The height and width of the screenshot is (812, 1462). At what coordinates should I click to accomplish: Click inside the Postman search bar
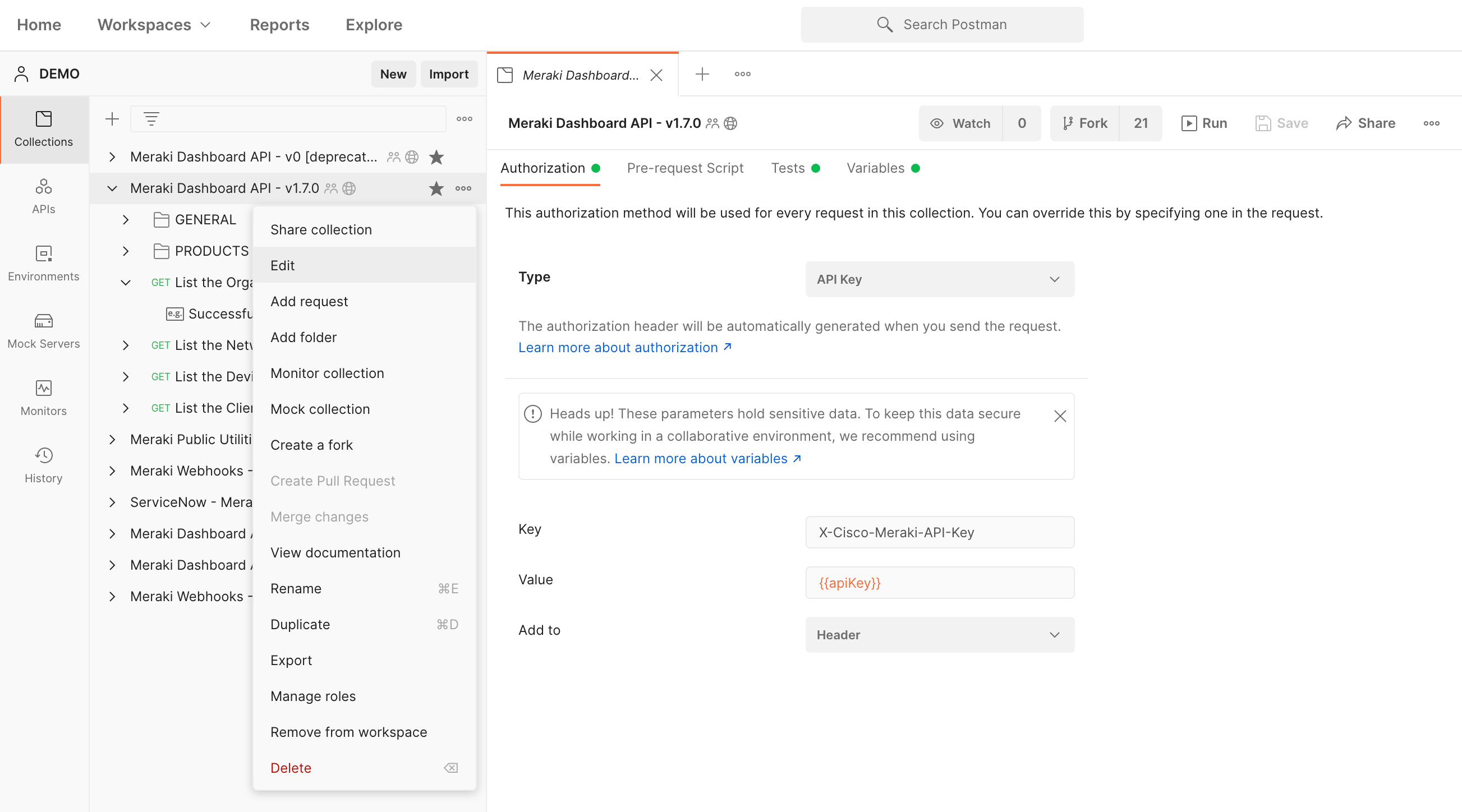tap(942, 25)
